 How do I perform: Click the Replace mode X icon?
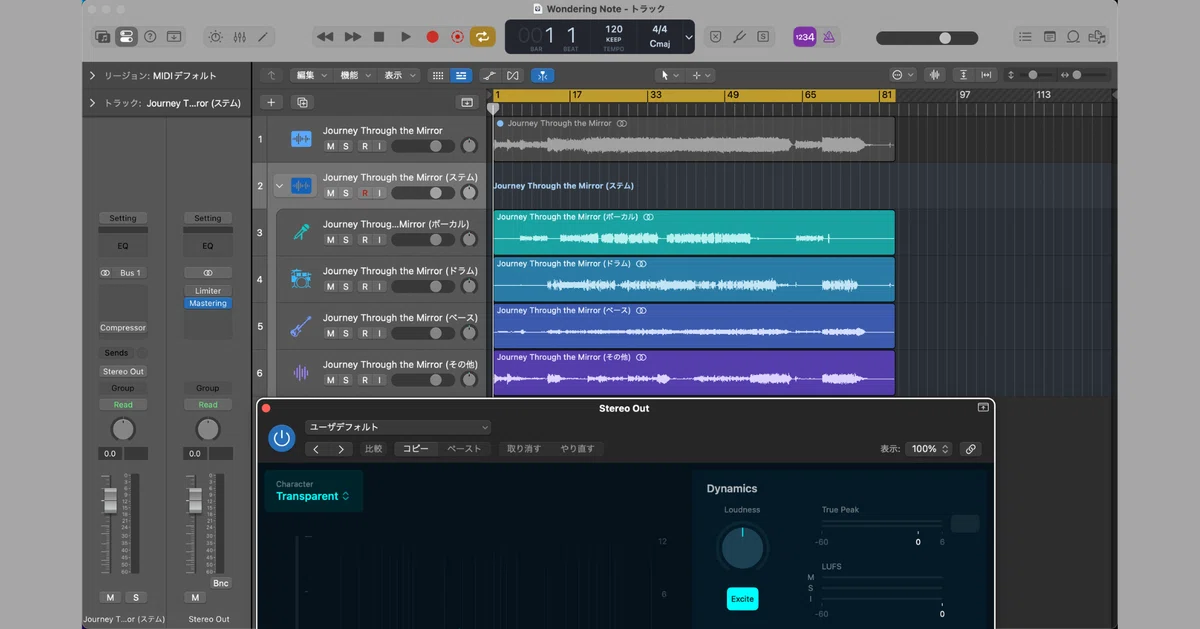716,37
